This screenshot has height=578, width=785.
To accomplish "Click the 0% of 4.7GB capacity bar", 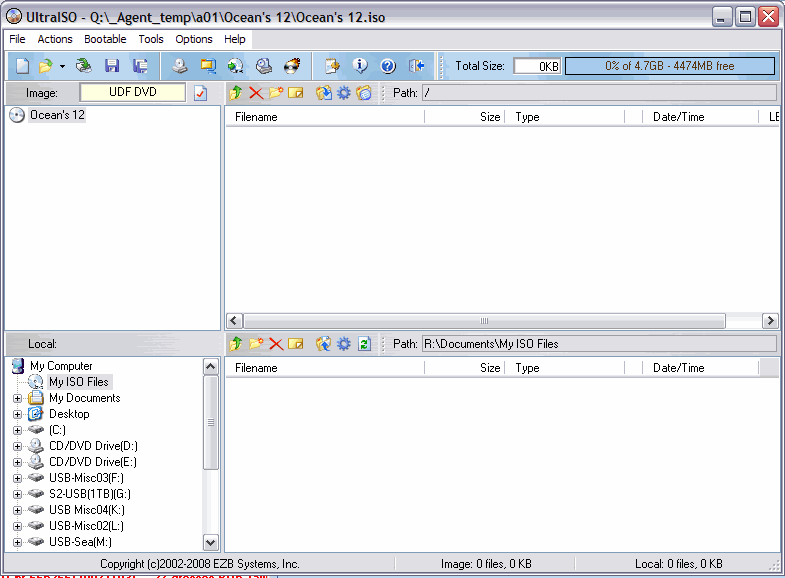I will tap(670, 66).
